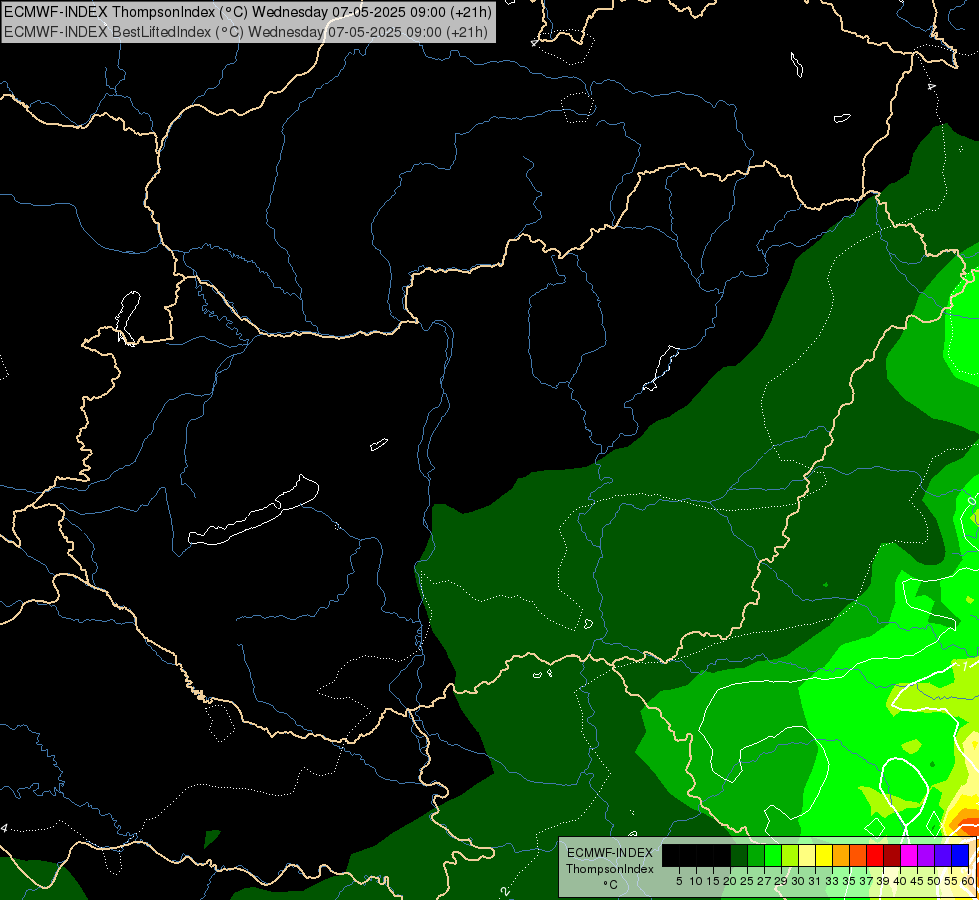The width and height of the screenshot is (979, 900).
Task: Click legend tick value '40'
Action: click(x=900, y=881)
